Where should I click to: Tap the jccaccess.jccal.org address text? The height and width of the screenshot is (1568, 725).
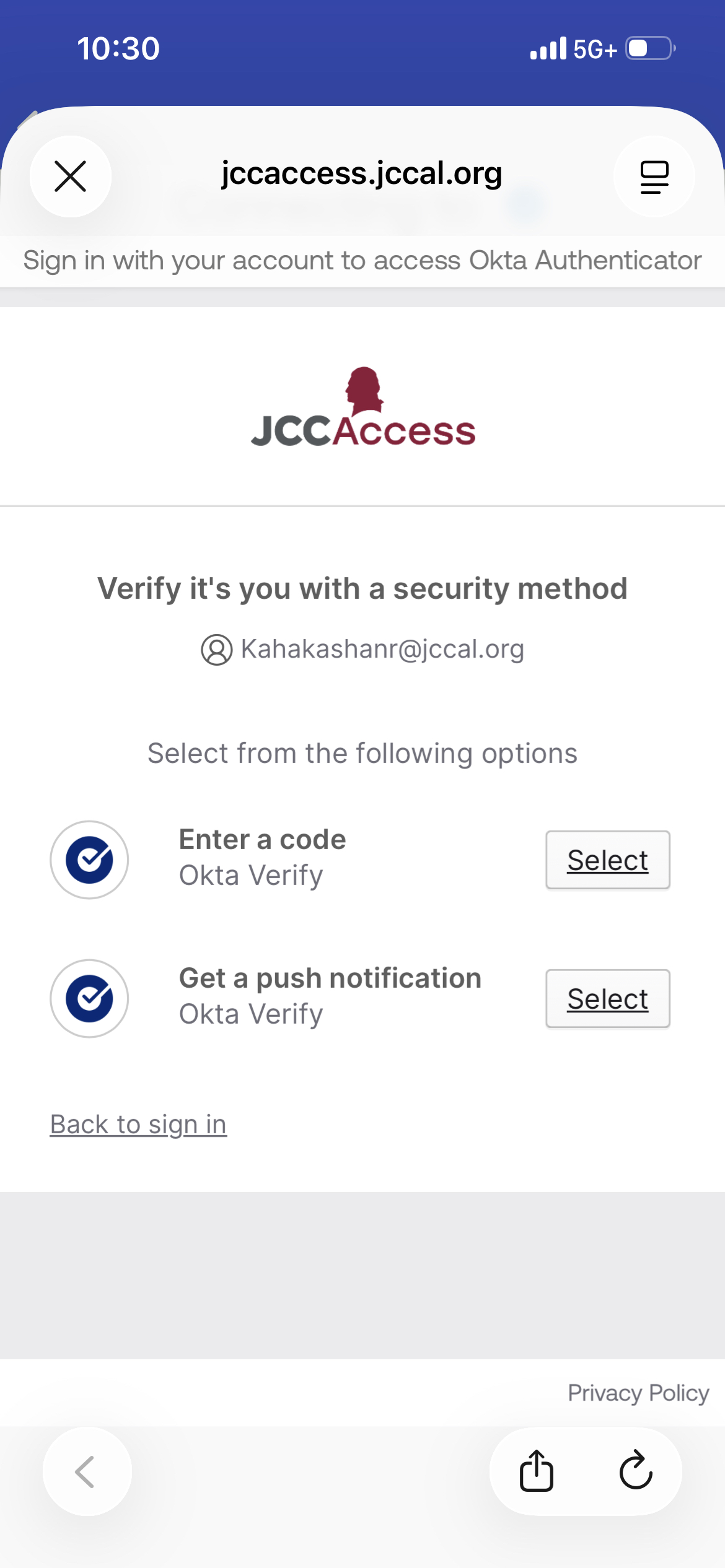click(x=361, y=174)
